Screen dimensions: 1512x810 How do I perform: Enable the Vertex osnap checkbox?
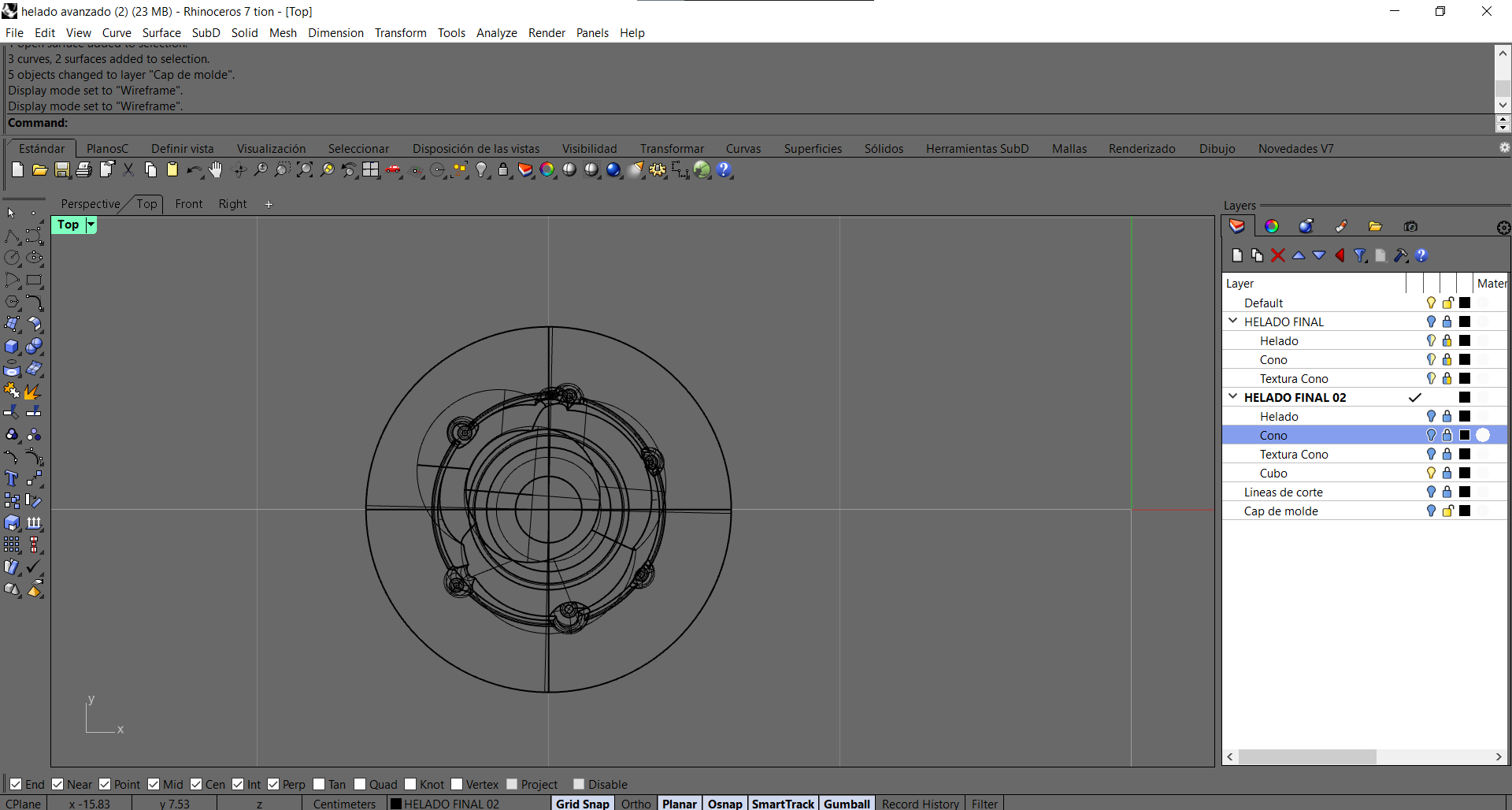pyautogui.click(x=457, y=784)
